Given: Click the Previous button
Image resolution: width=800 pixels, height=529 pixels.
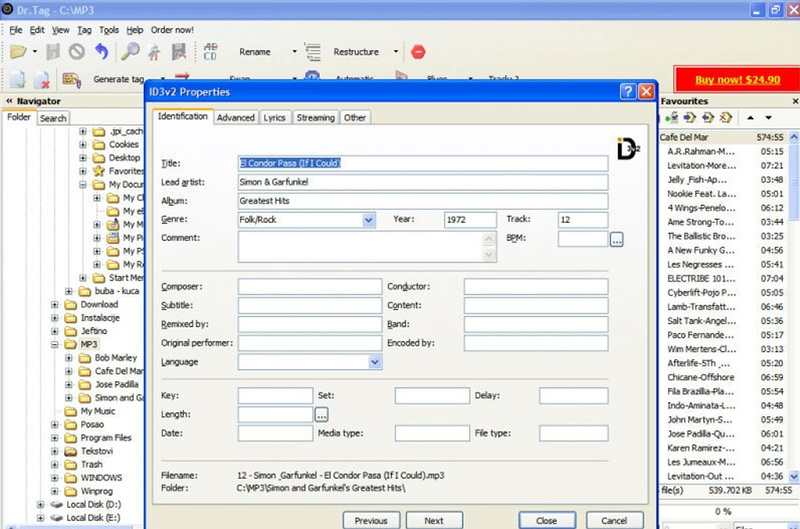Looking at the screenshot, I should coord(371,520).
